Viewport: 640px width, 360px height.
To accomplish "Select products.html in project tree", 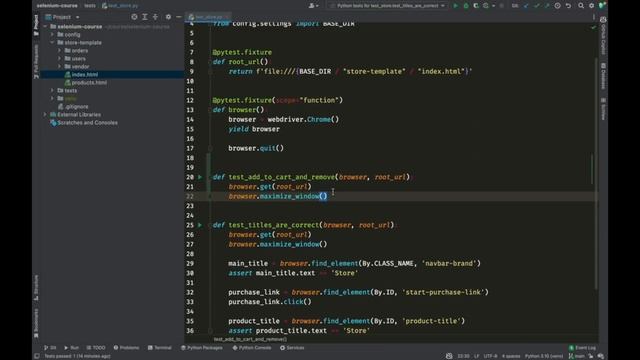I will click(89, 82).
